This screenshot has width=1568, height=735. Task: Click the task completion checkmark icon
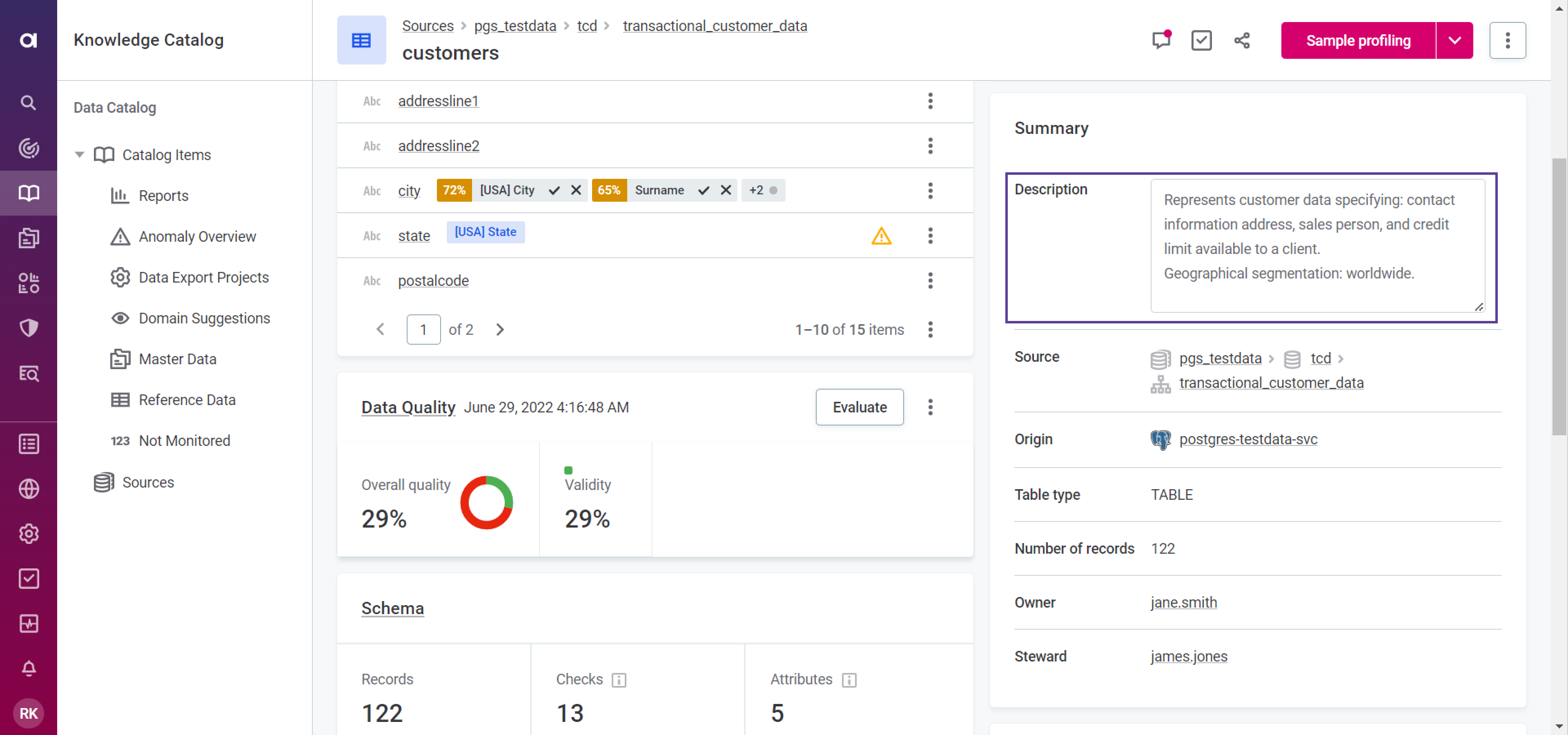tap(1201, 40)
